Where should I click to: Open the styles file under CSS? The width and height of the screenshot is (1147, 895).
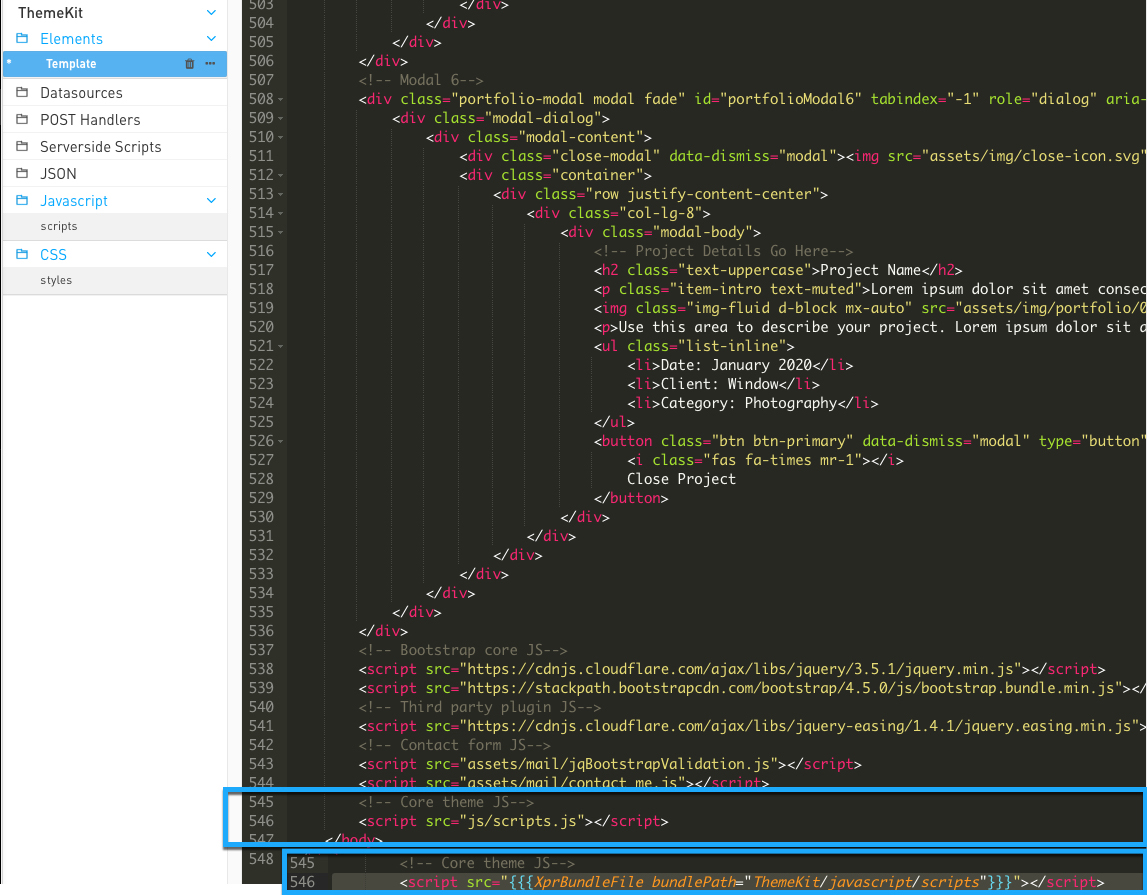coord(115,281)
